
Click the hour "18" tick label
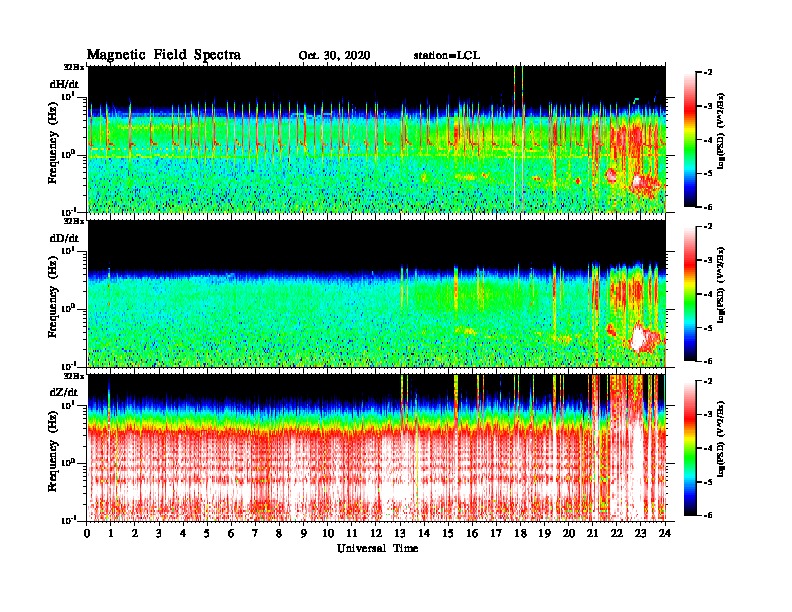(x=520, y=533)
